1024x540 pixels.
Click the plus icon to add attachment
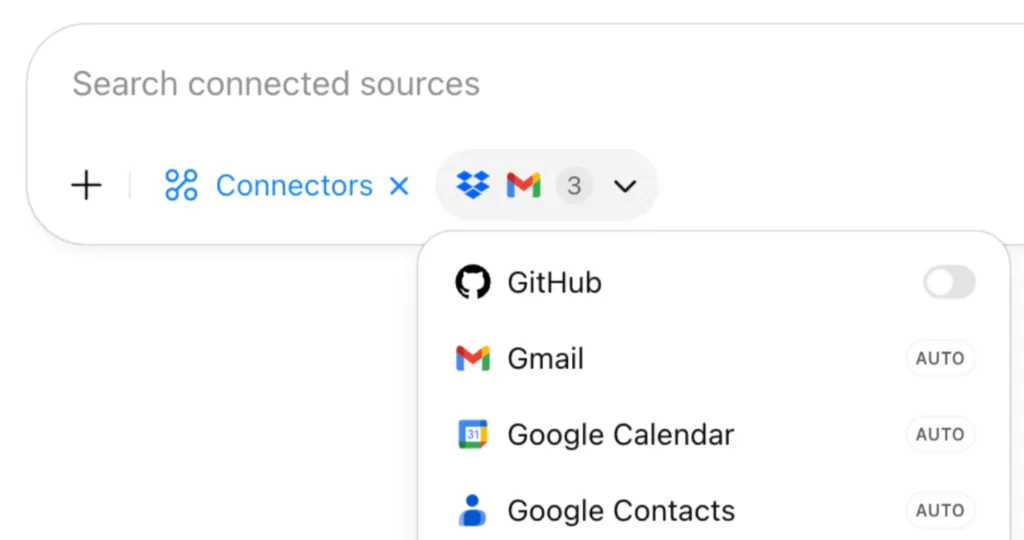(86, 185)
